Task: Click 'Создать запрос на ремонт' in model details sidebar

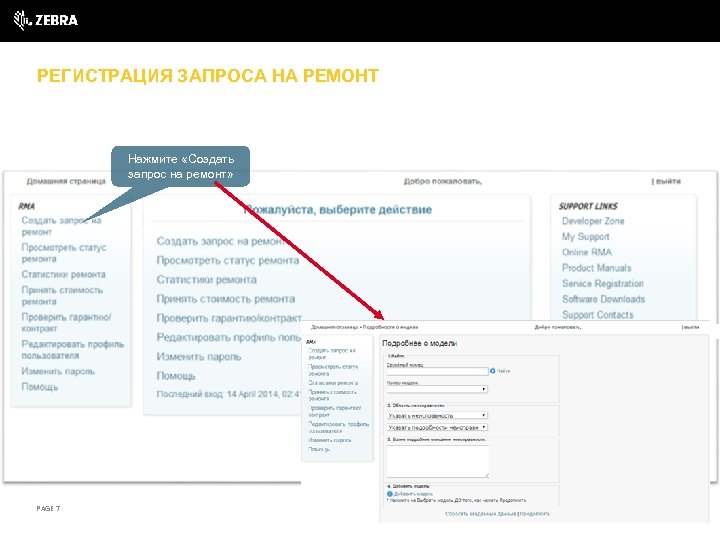Action: (x=332, y=353)
